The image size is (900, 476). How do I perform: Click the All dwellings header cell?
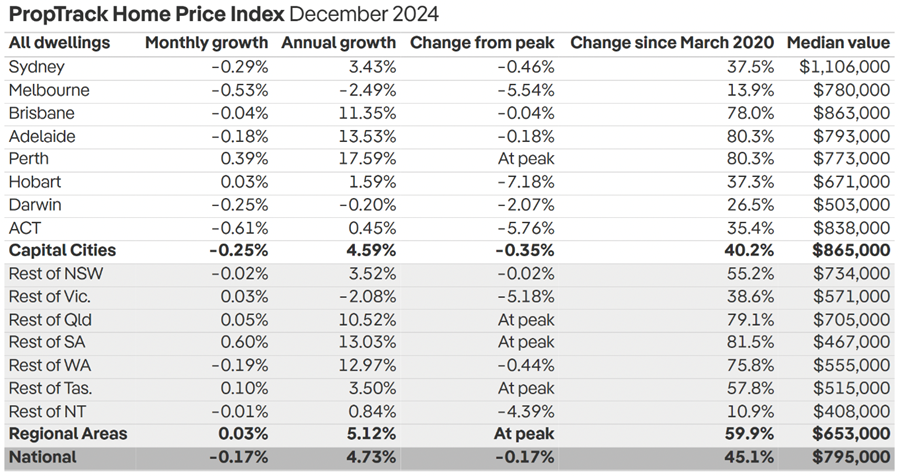click(59, 44)
